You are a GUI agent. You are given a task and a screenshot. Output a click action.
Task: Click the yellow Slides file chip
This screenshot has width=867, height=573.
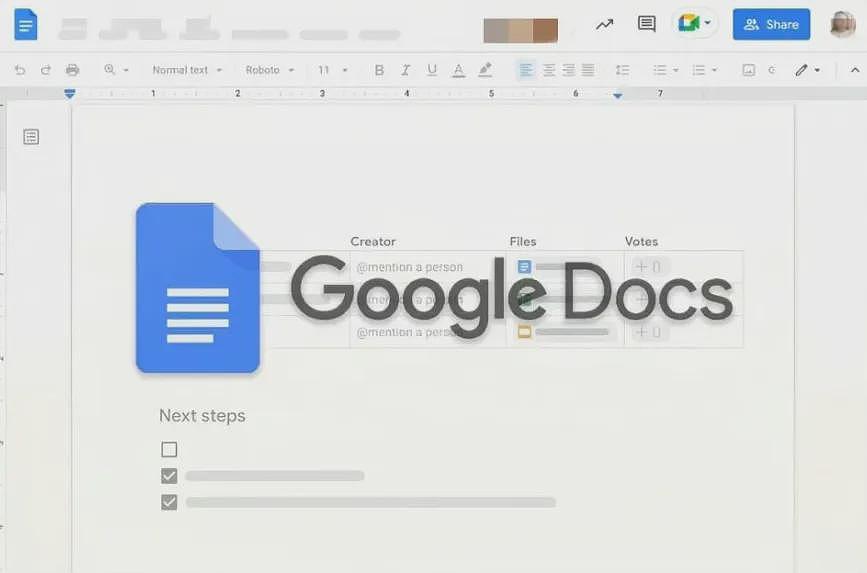point(524,332)
